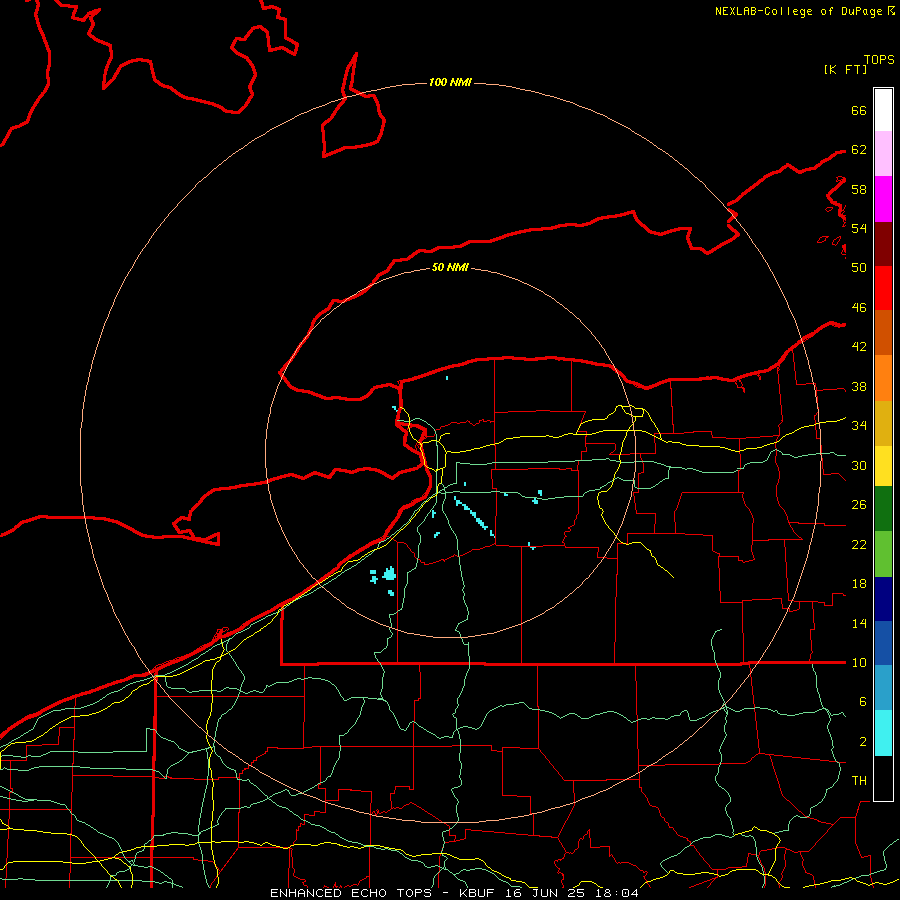900x900 pixels.
Task: Click the light pink 62 kft swatch
Action: (883, 154)
